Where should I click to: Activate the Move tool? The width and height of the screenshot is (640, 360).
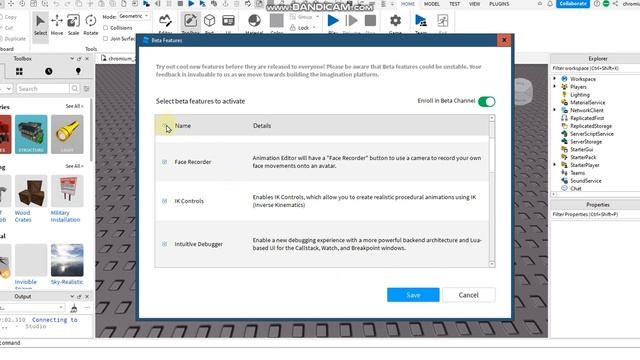pyautogui.click(x=57, y=24)
